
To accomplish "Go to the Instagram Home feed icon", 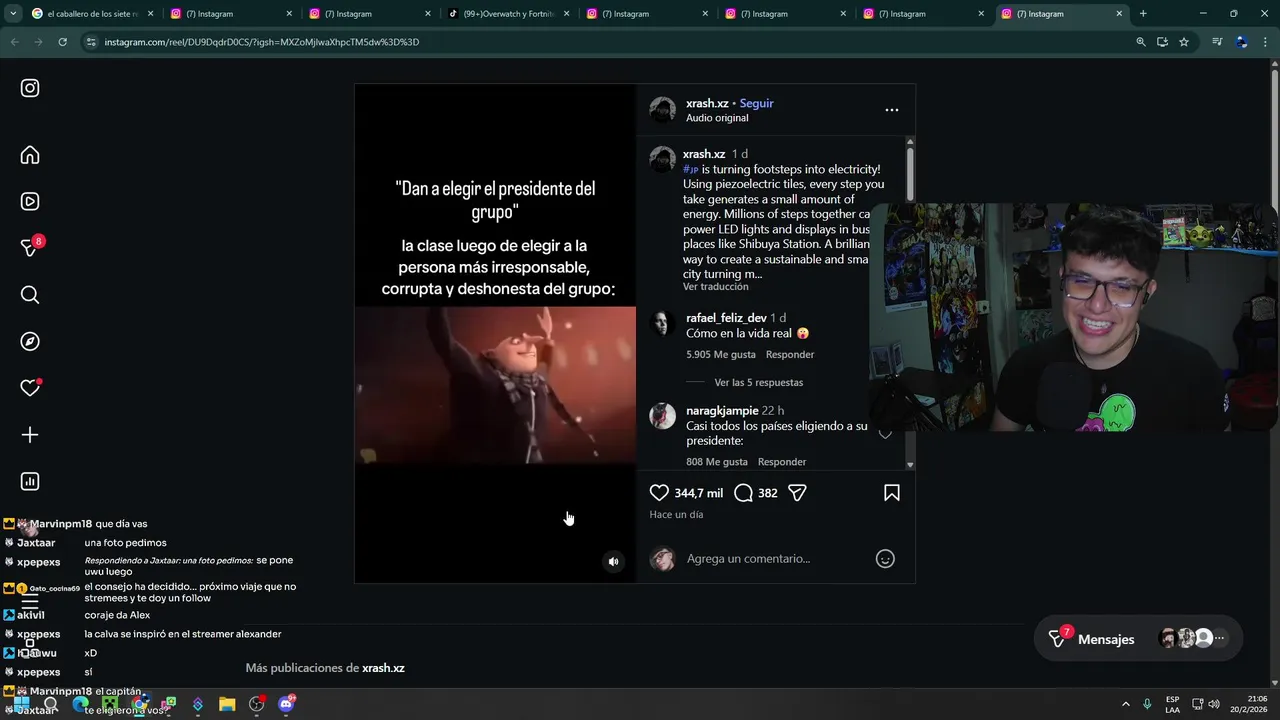I will pyautogui.click(x=30, y=155).
